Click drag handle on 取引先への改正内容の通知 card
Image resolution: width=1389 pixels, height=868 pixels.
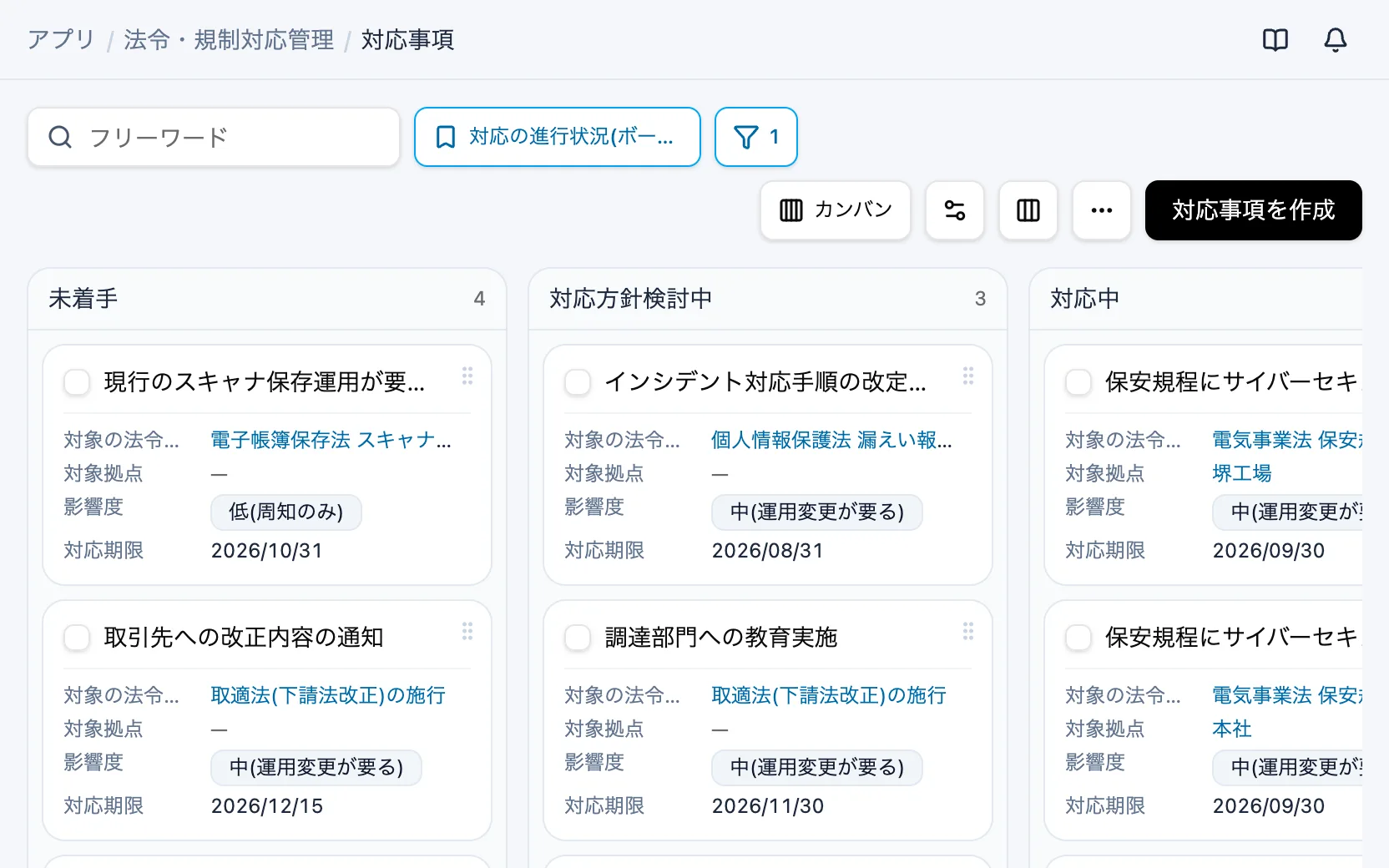(467, 631)
